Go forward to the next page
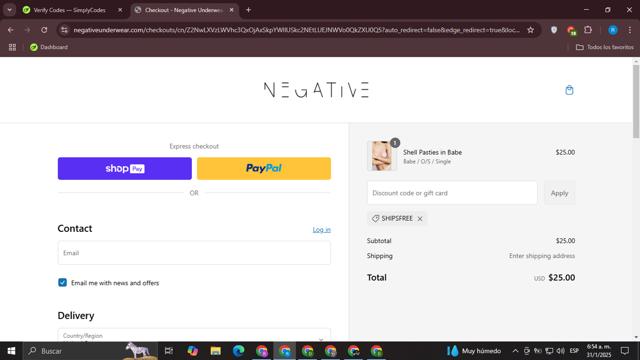 coord(27,30)
